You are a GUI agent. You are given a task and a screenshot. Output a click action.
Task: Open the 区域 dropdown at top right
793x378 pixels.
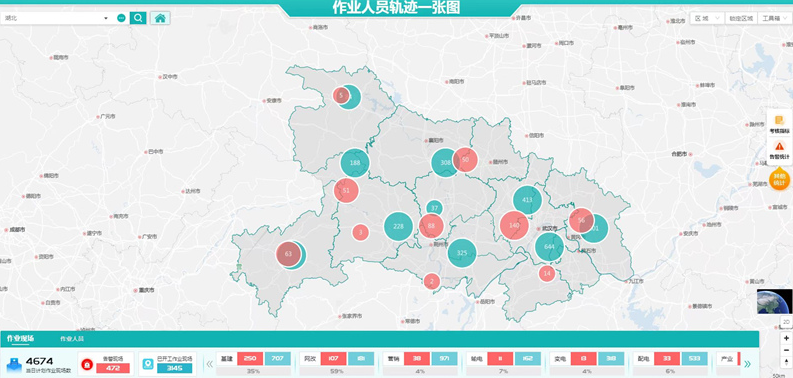[707, 18]
